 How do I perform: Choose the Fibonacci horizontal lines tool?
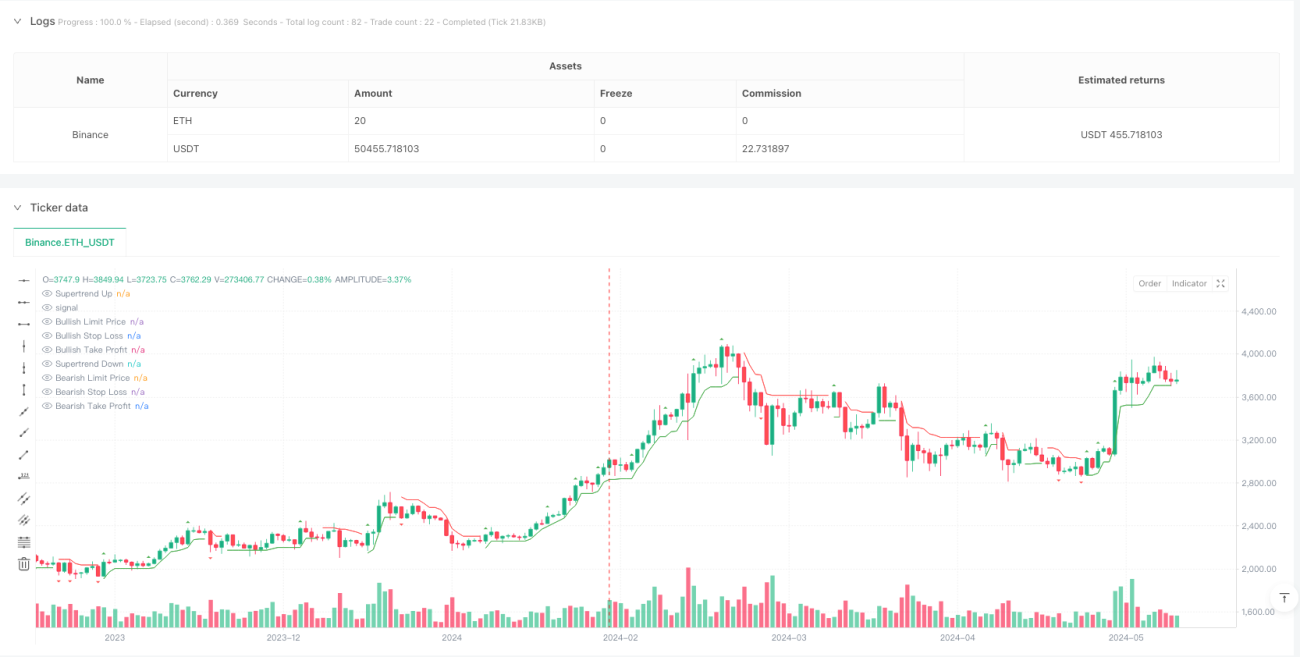24,542
